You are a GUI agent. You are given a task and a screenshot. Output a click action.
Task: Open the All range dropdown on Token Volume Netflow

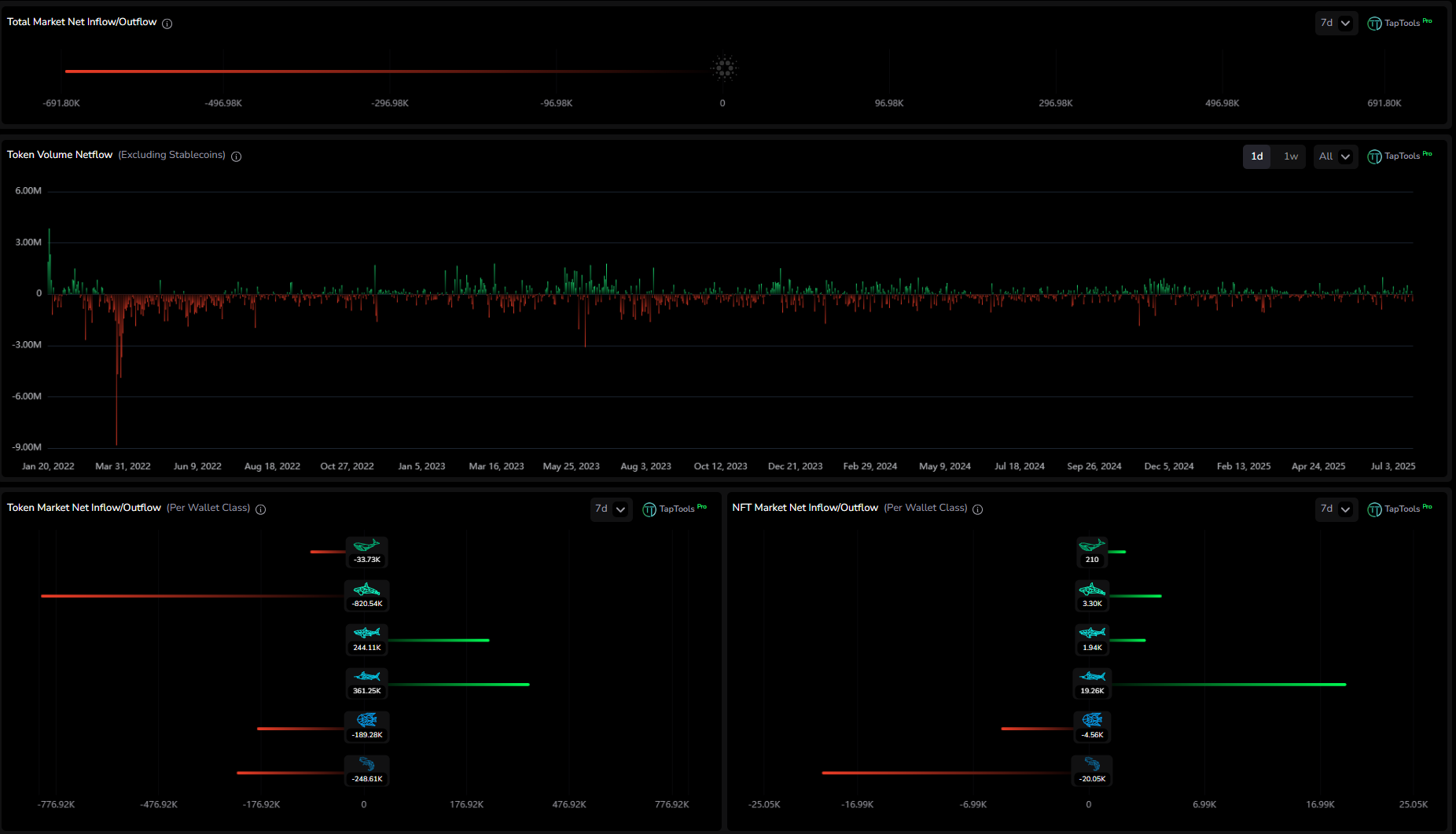1335,156
